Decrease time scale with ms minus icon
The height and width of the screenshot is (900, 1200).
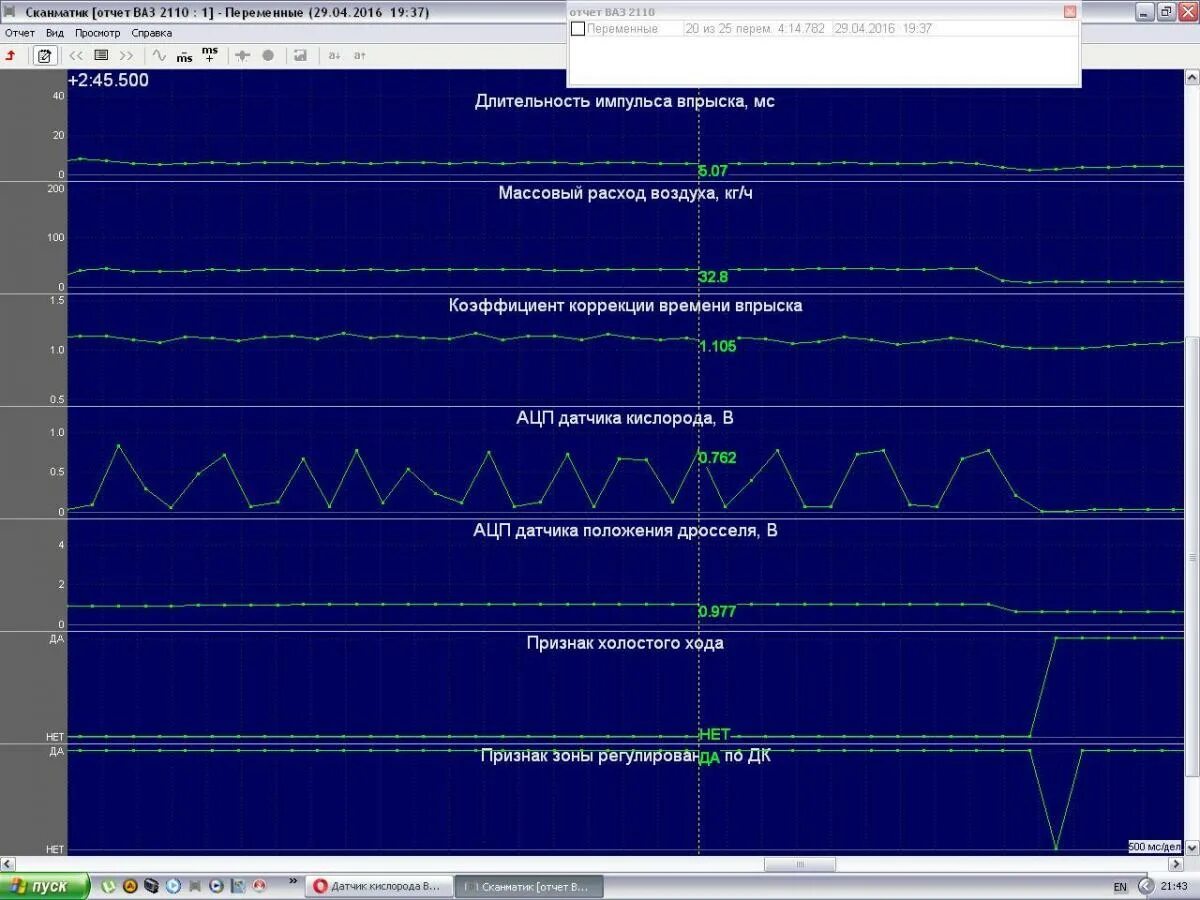point(184,56)
